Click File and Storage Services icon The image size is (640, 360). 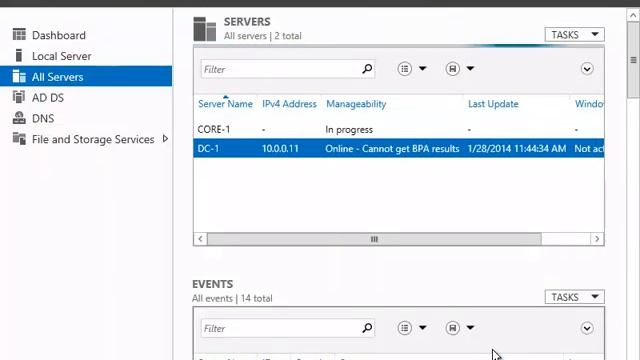point(19,139)
